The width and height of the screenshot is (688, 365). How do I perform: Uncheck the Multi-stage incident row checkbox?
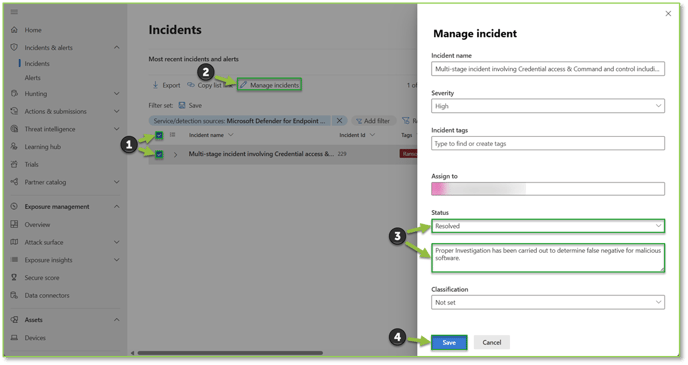[x=159, y=154]
